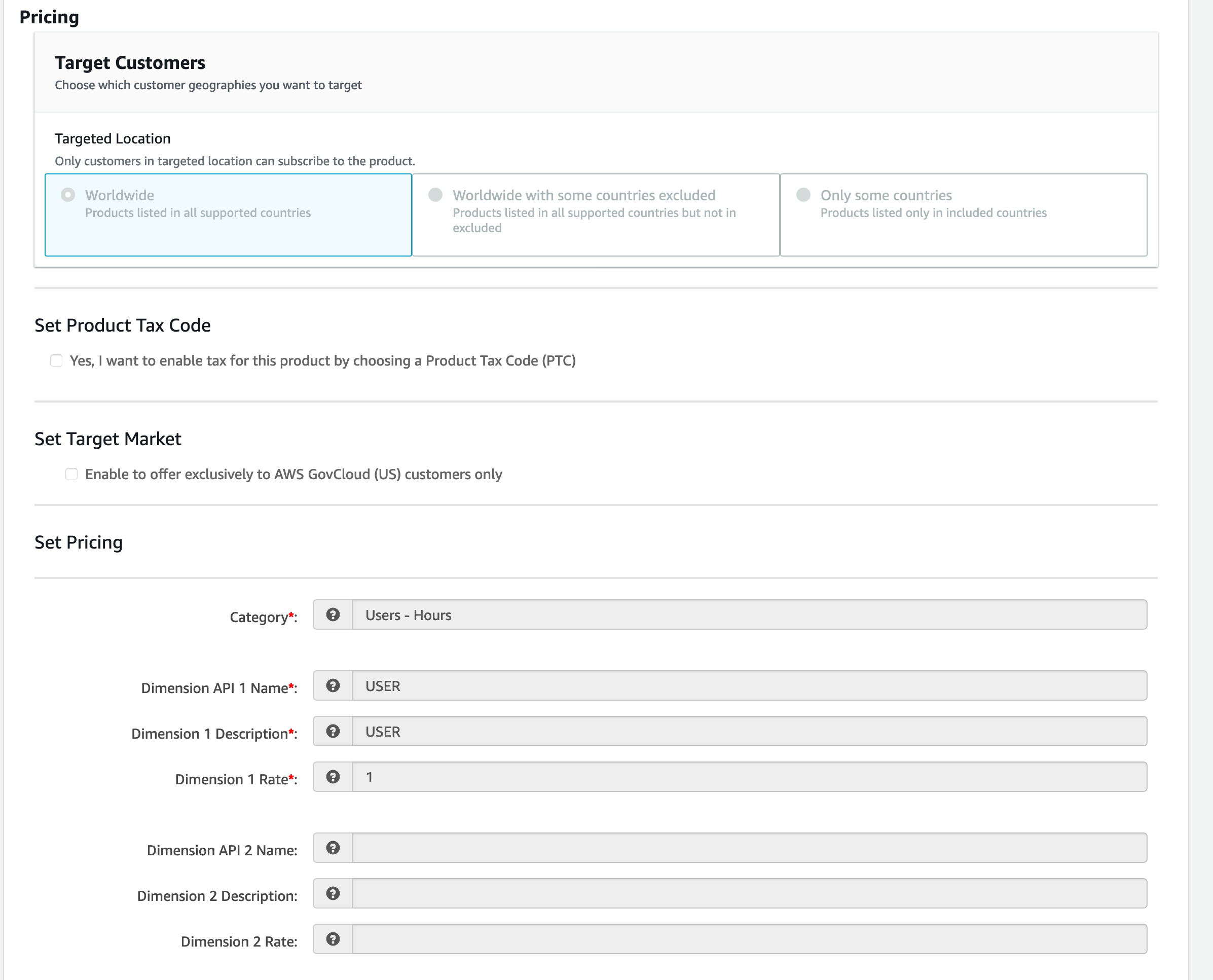Image resolution: width=1213 pixels, height=980 pixels.
Task: Select the Worldwide radio option
Action: pyautogui.click(x=68, y=195)
